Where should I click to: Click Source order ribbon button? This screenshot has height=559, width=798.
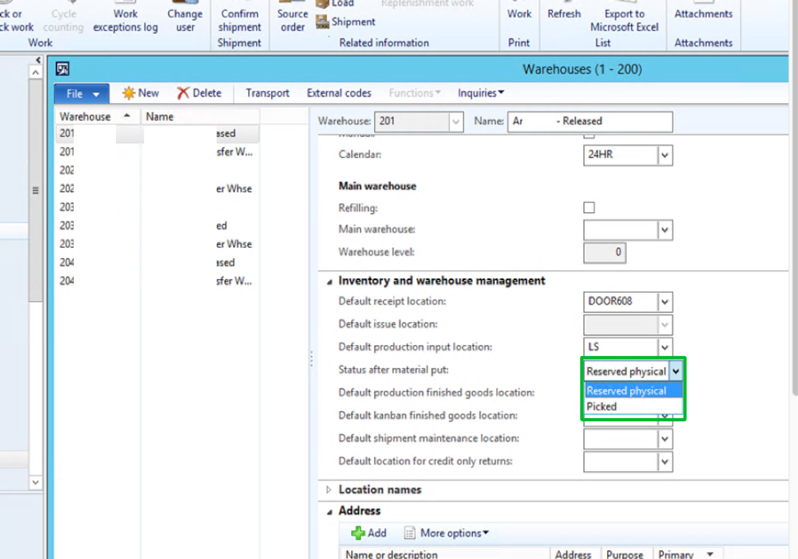pyautogui.click(x=293, y=20)
